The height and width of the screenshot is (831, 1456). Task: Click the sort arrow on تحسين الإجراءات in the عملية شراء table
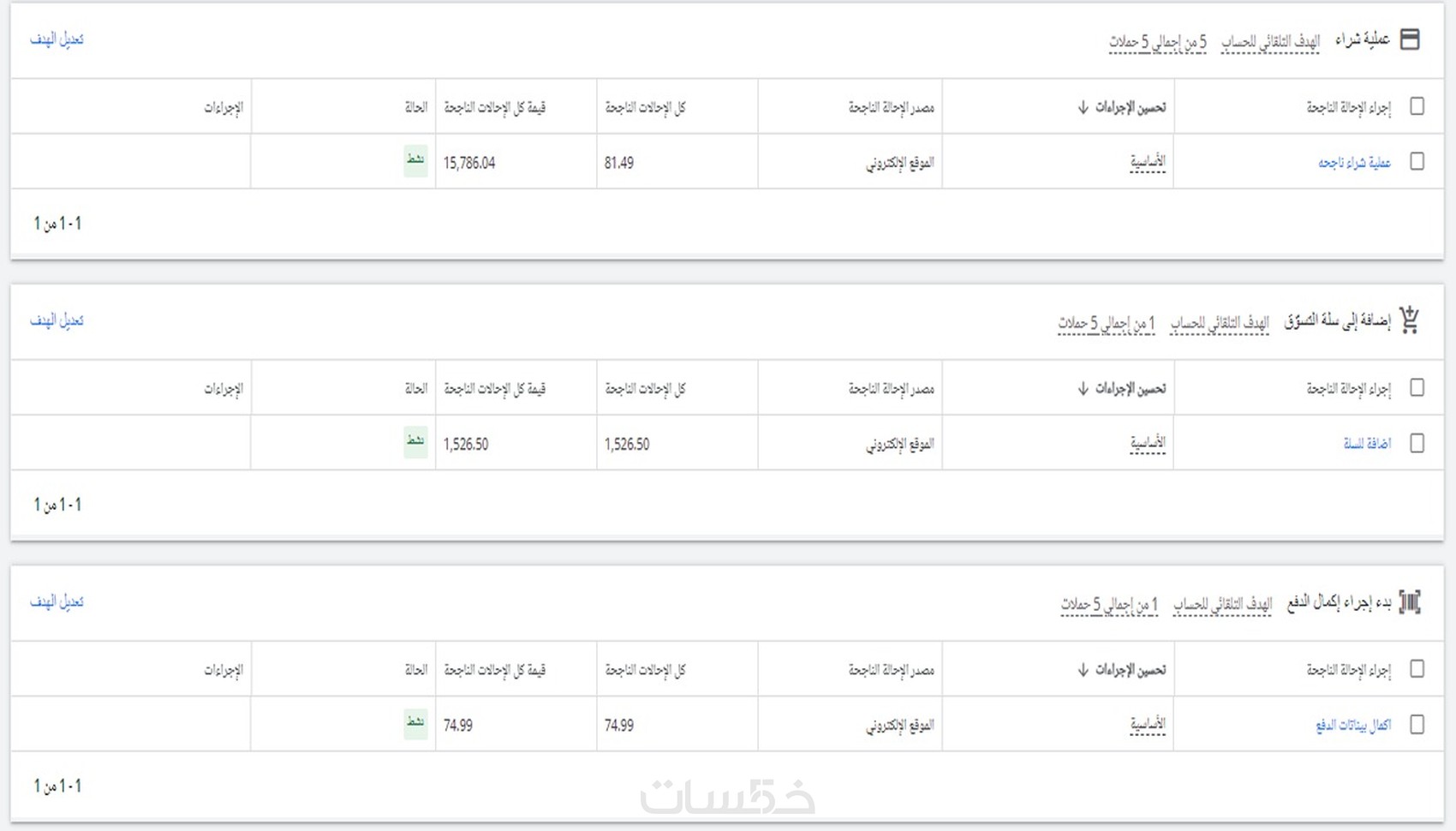(1083, 107)
